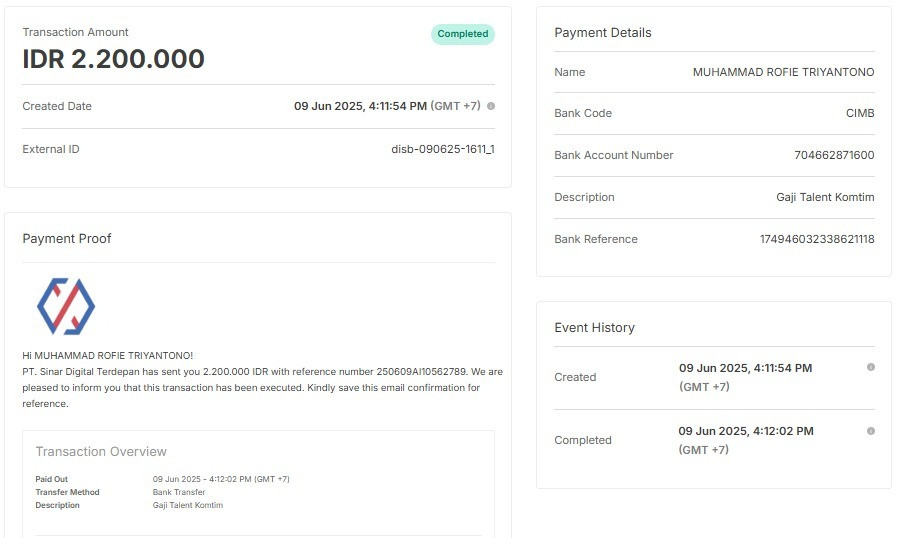Click the Transaction Overview heading
899x538 pixels.
pos(101,451)
